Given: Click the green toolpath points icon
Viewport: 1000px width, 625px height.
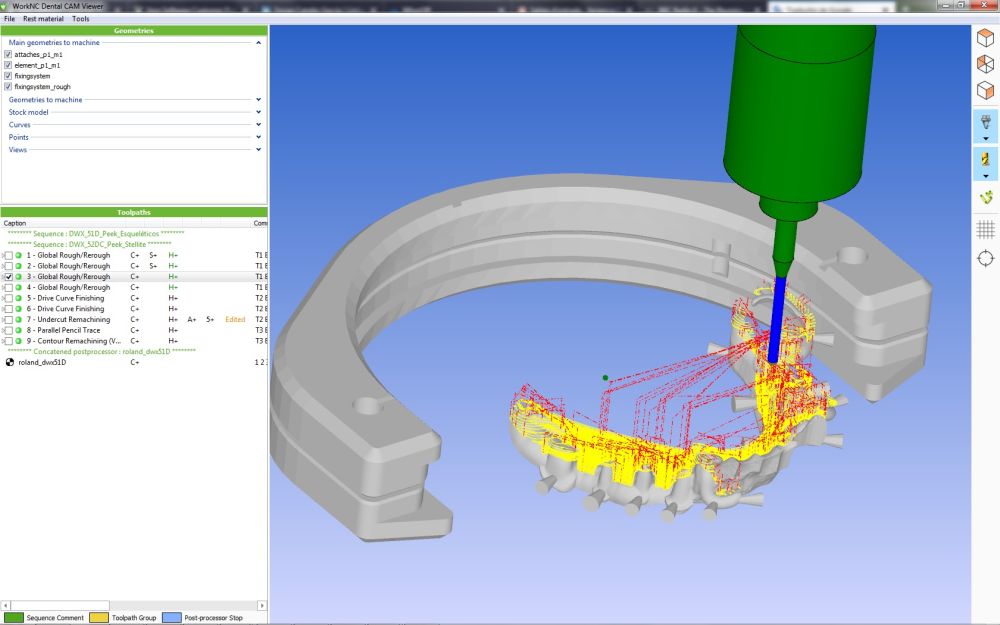Looking at the screenshot, I should 986,198.
